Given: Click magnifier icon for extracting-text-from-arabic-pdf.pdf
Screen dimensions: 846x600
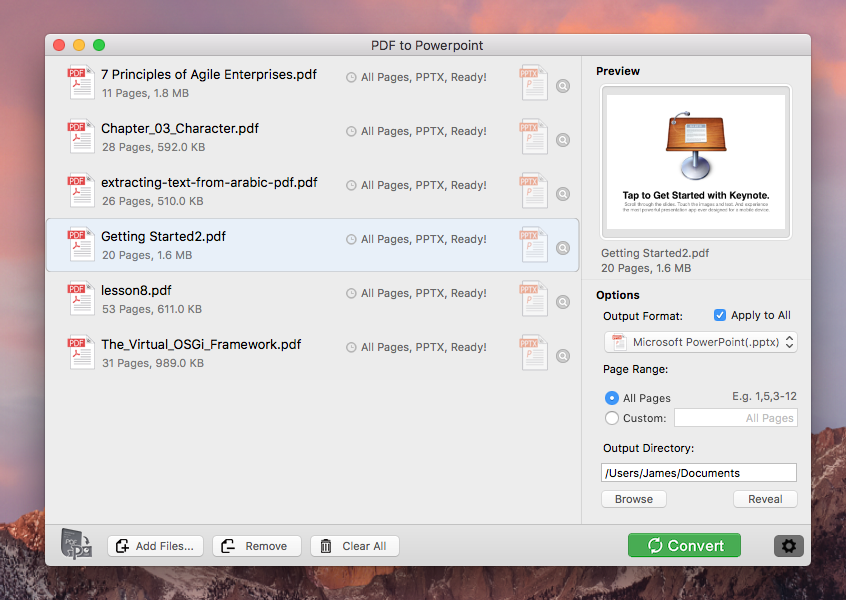Looking at the screenshot, I should (563, 194).
